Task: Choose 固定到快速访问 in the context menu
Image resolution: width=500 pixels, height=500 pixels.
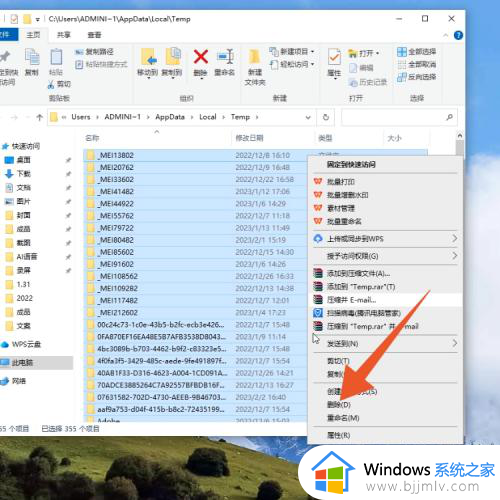Action: coord(351,164)
